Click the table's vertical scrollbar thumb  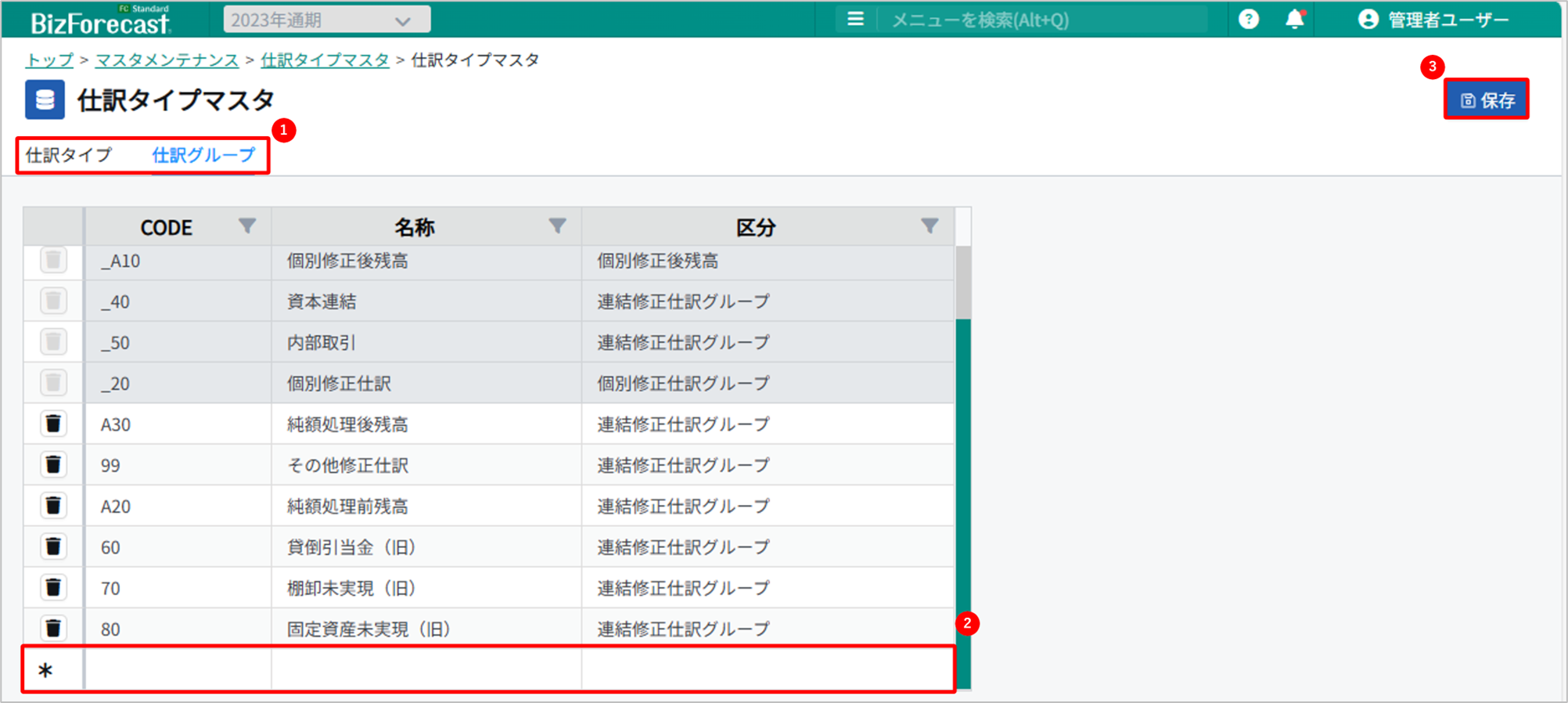[963, 282]
